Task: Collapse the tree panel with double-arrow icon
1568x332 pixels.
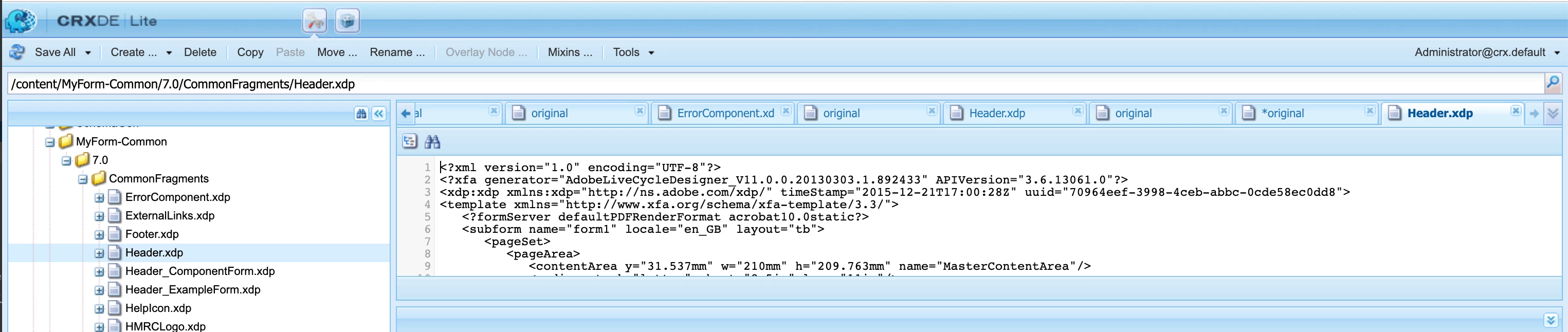Action: (378, 114)
